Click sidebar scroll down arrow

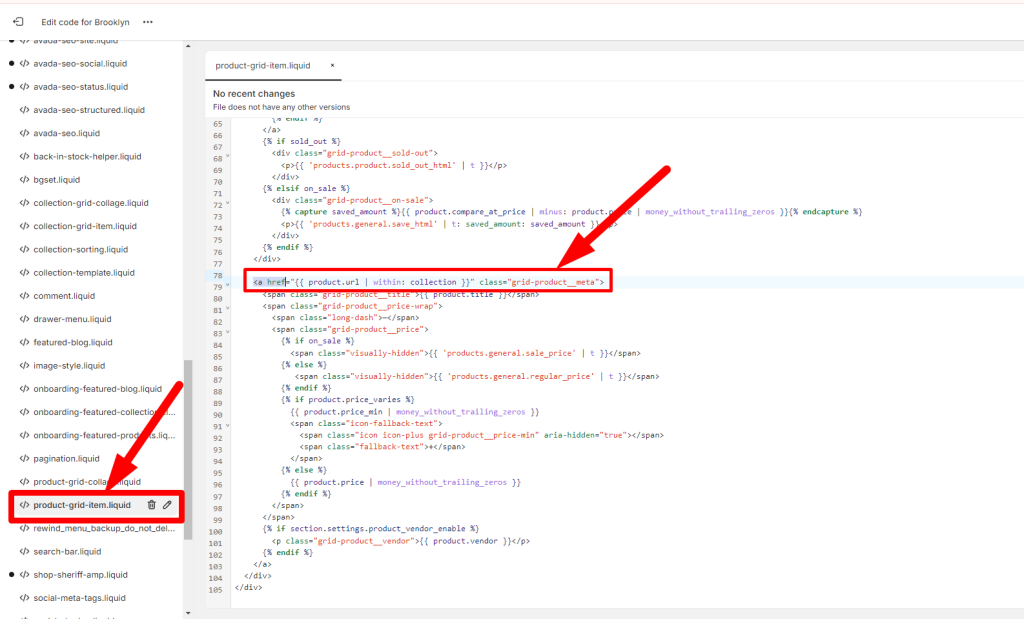pyautogui.click(x=188, y=613)
